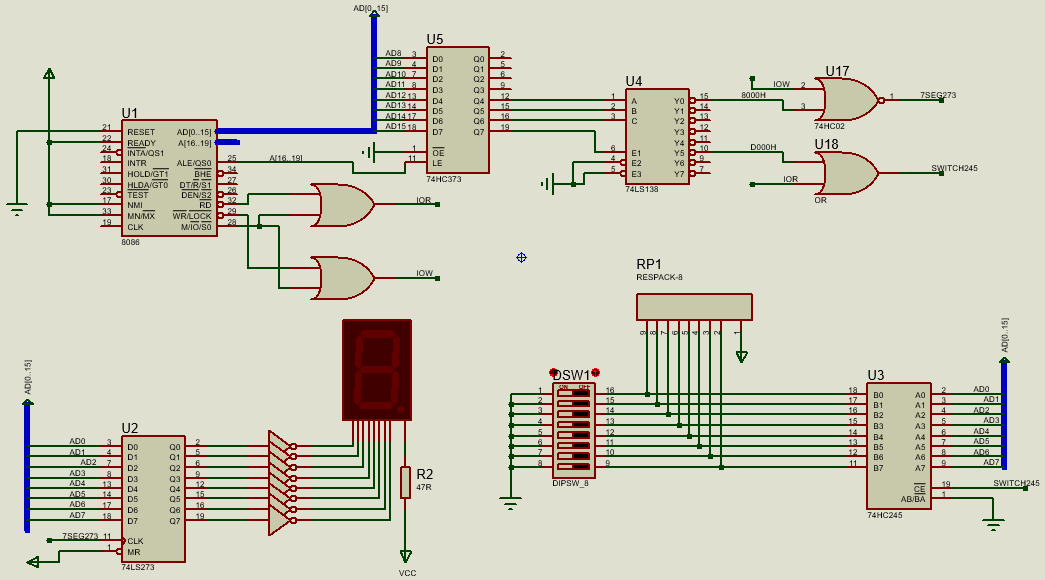Toggle DSW1 switch on pin 2 row

tap(574, 403)
